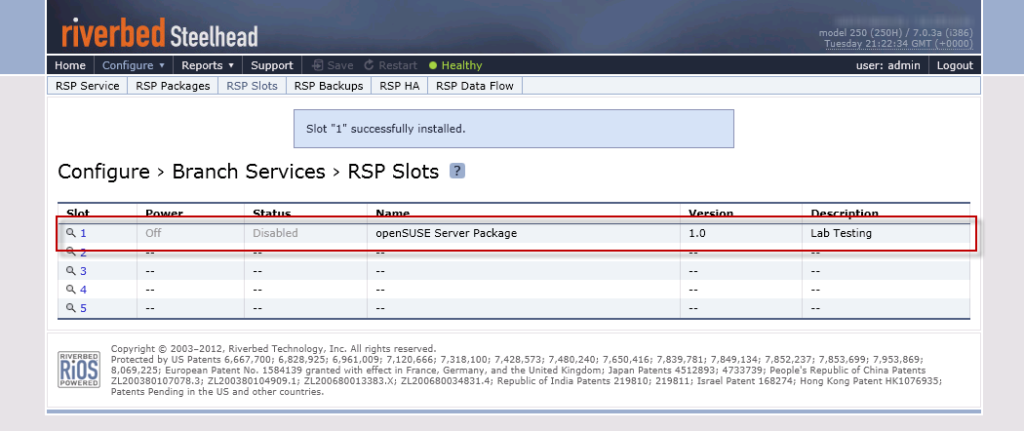
Task: Open the RSP Data Flow tab
Action: (475, 86)
